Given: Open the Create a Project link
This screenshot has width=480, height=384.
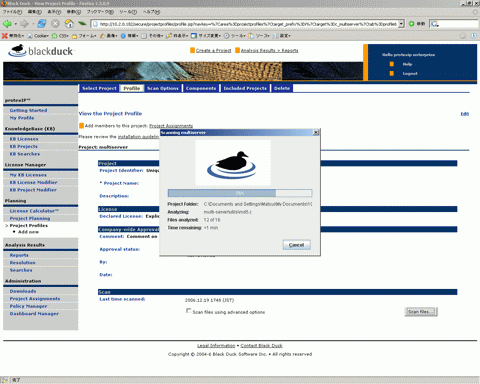Looking at the screenshot, I should (x=214, y=50).
